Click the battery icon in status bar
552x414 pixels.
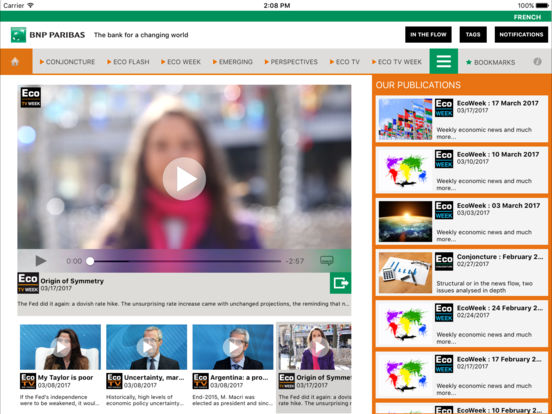pos(542,5)
